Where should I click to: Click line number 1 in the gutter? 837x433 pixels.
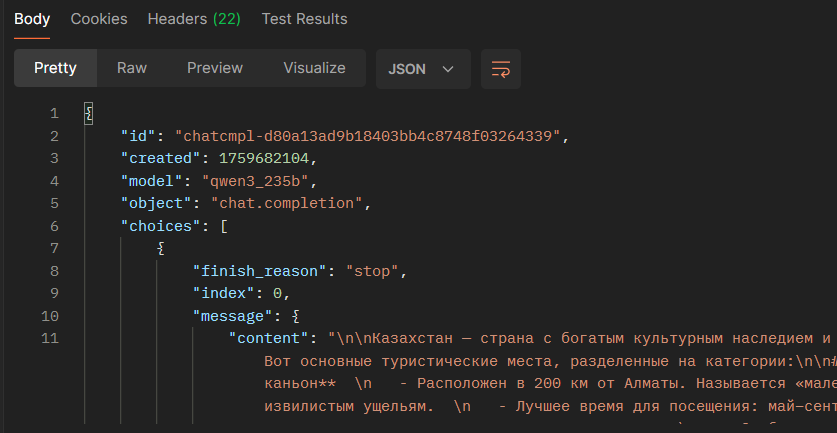pos(54,113)
